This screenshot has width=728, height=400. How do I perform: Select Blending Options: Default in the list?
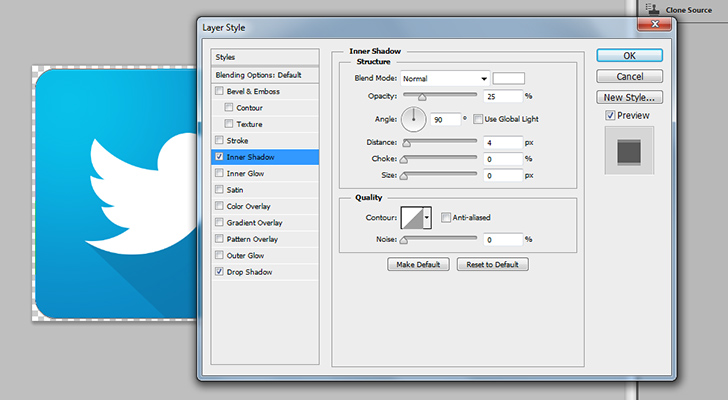click(258, 75)
